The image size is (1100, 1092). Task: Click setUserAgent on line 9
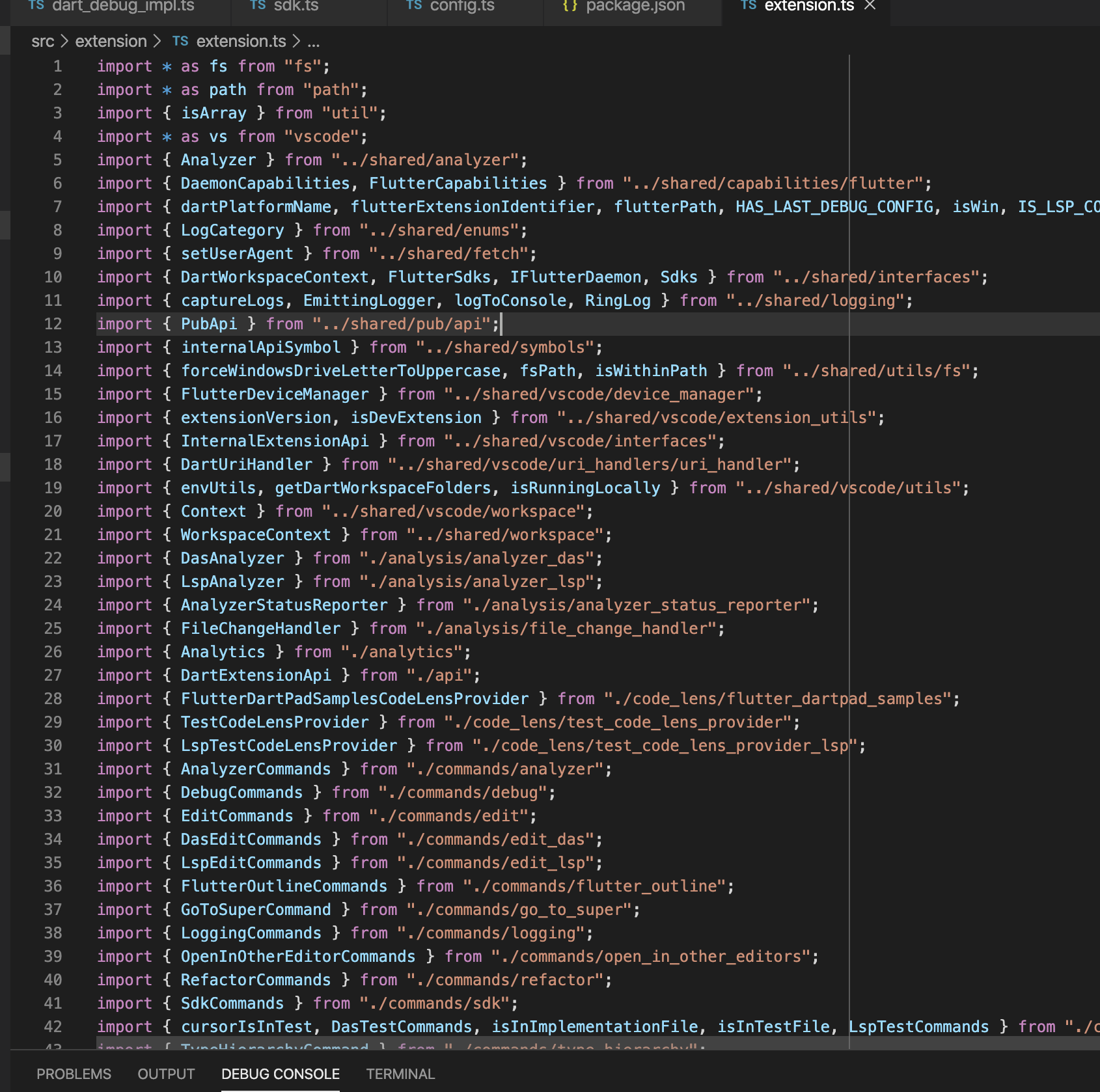coord(238,254)
